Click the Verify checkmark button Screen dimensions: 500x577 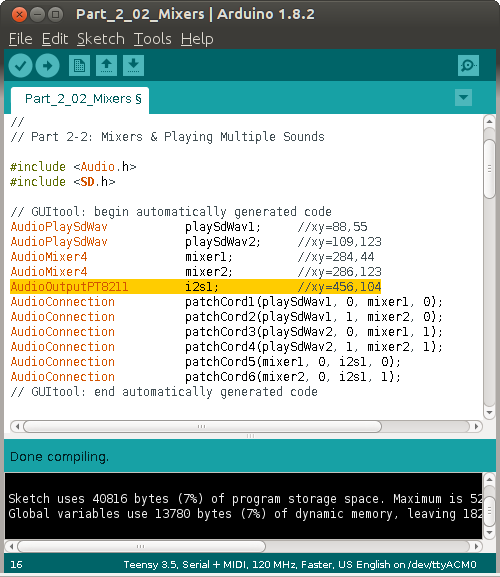click(x=21, y=66)
